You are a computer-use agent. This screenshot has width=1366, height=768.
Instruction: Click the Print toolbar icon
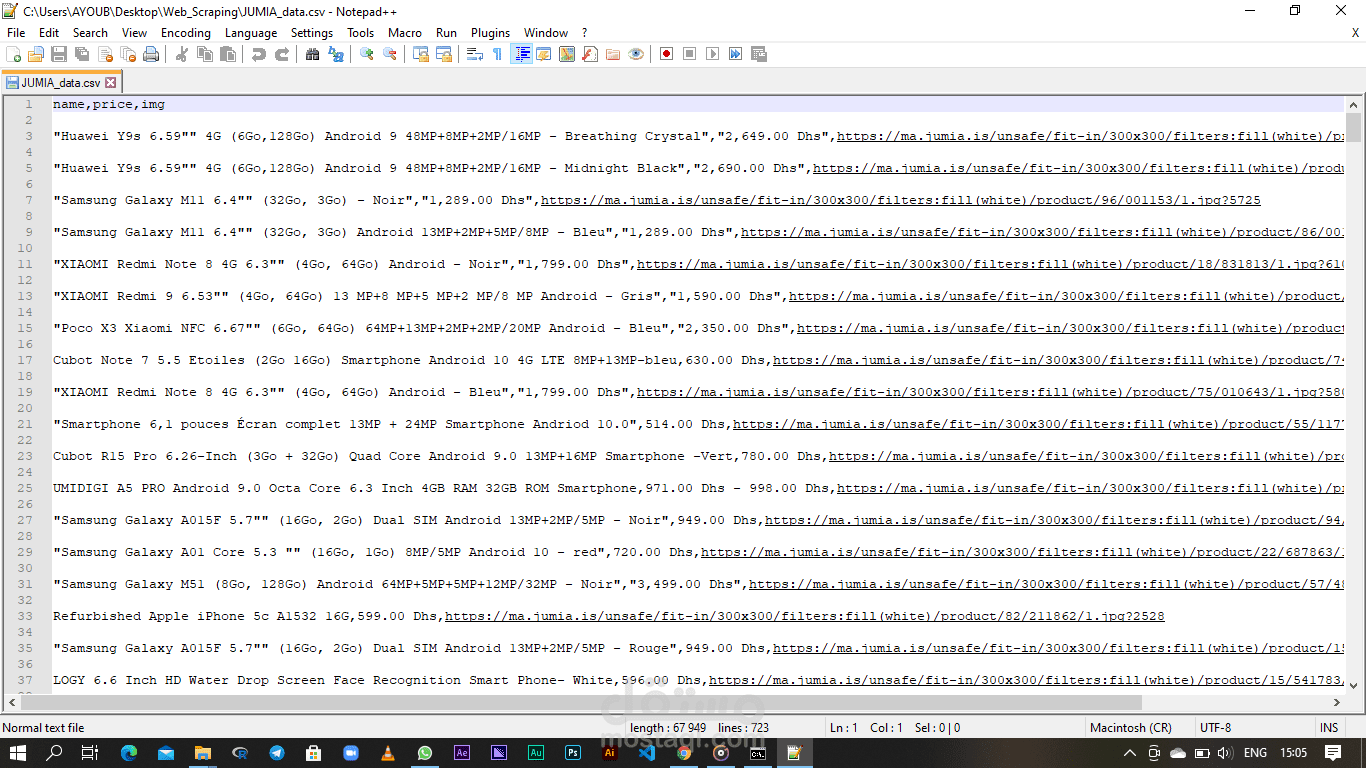tap(151, 54)
